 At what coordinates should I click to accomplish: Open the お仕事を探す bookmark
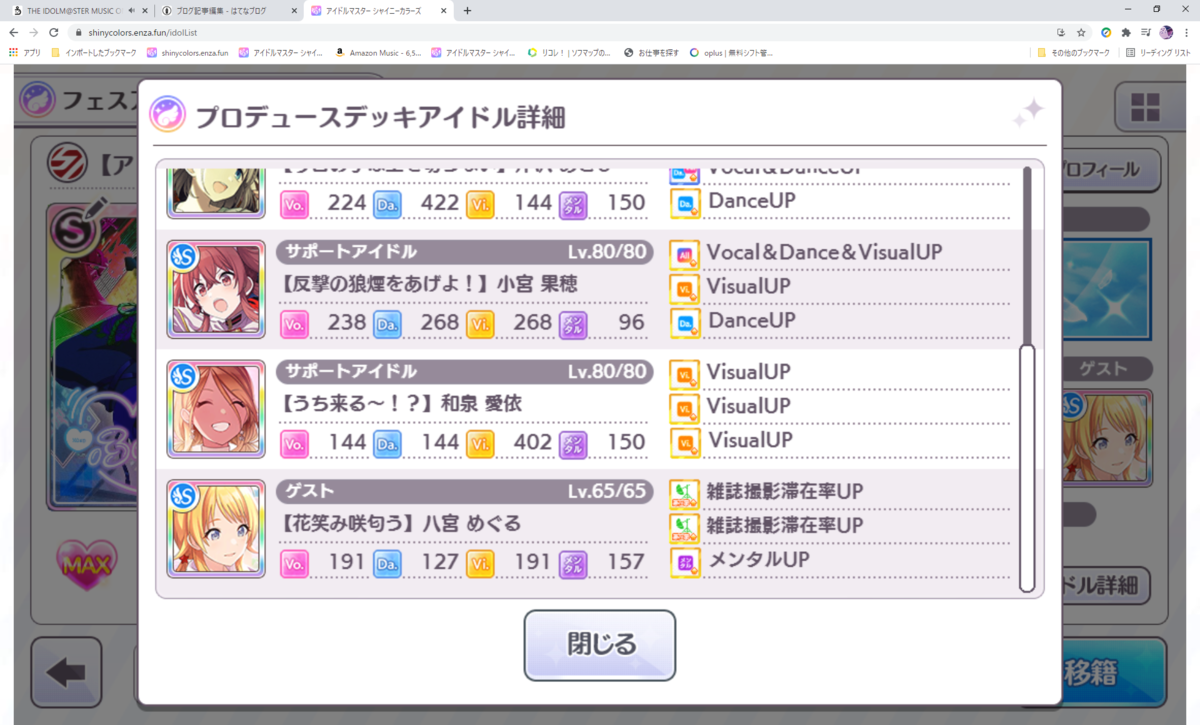[x=654, y=52]
